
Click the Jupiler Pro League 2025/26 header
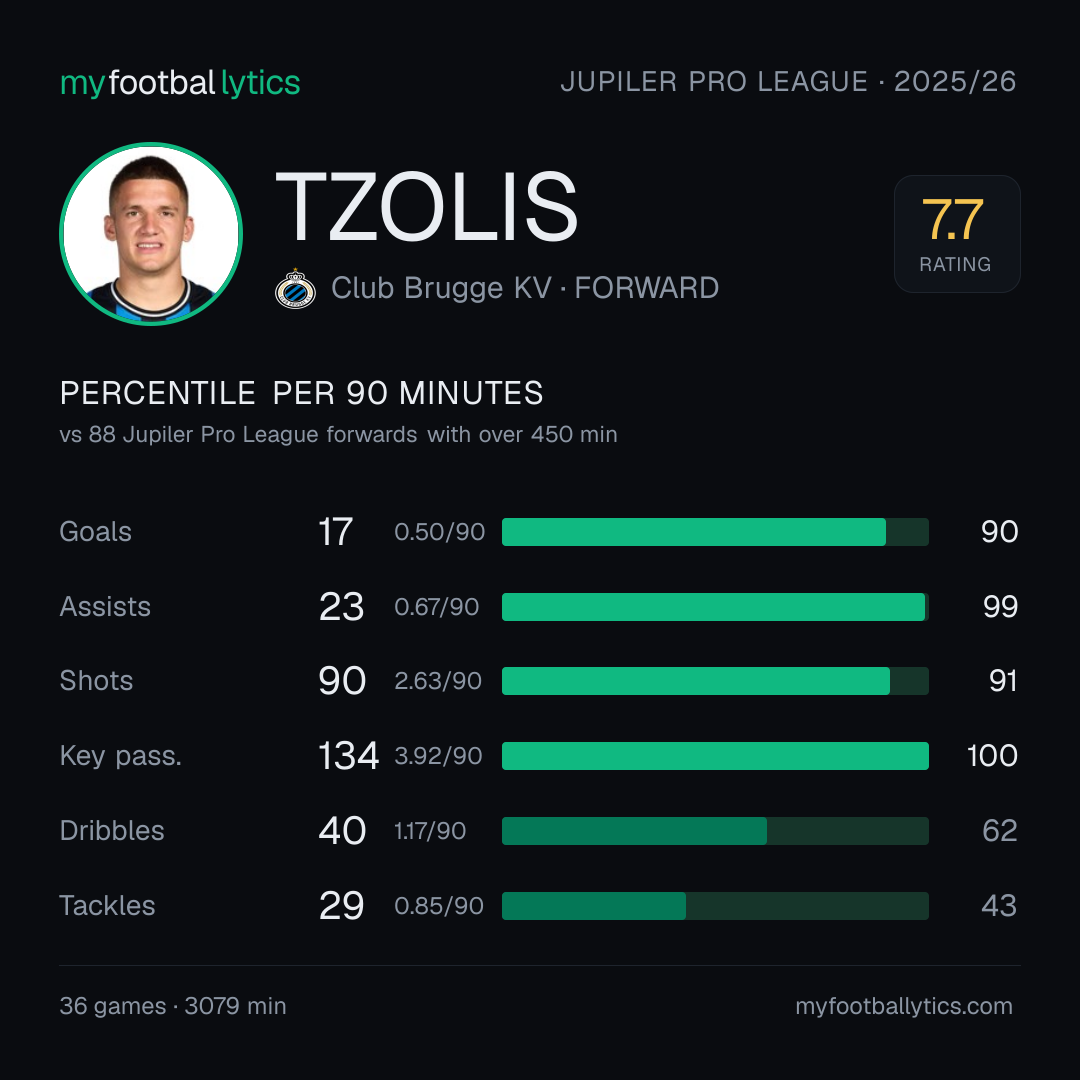point(788,82)
